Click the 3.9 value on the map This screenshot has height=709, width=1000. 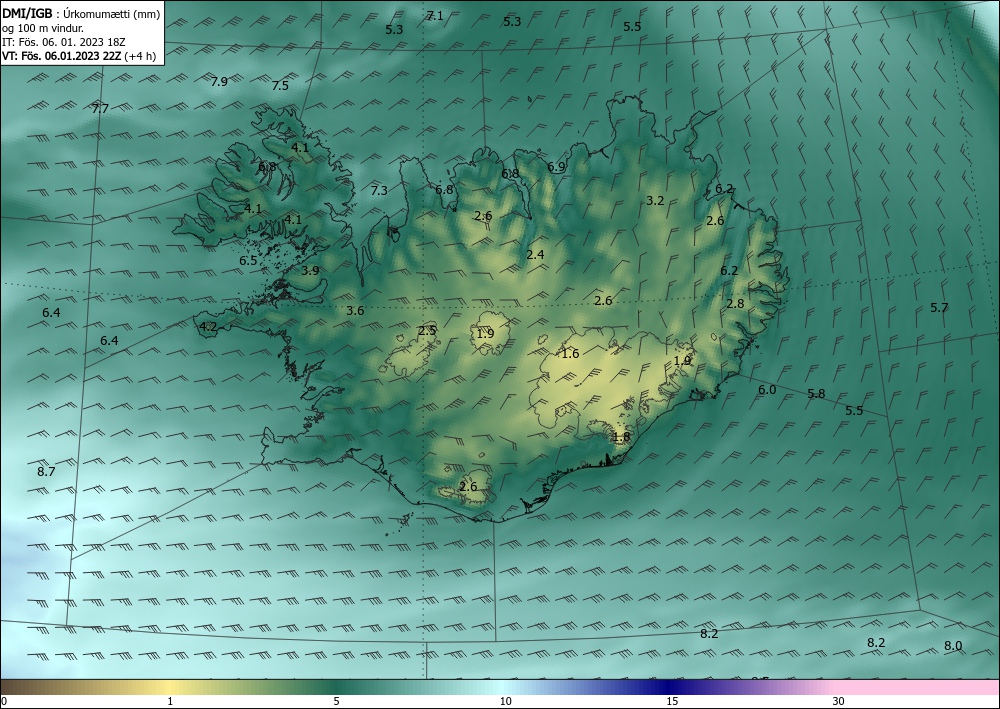click(x=310, y=270)
